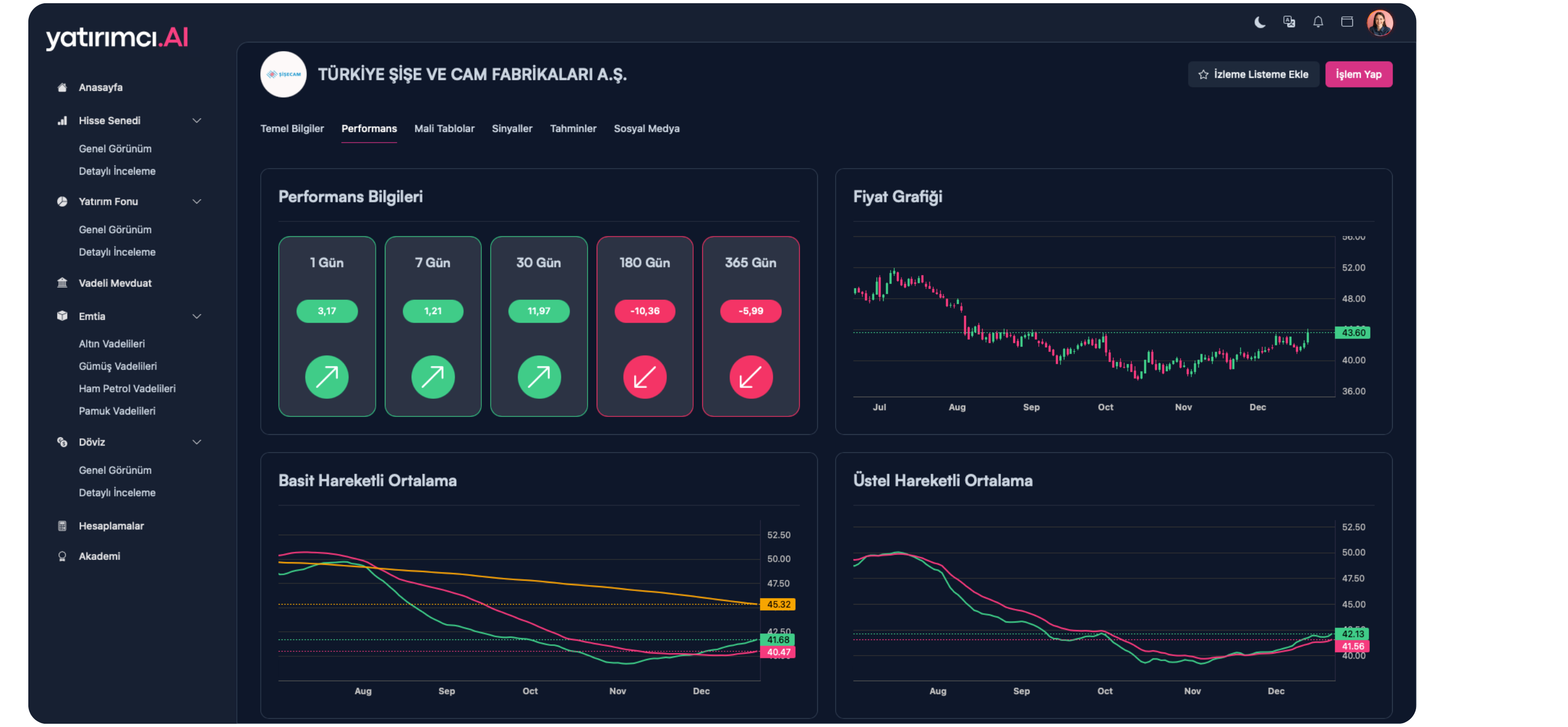Toggle dark mode moon icon
The image size is (1568, 727).
tap(1259, 22)
